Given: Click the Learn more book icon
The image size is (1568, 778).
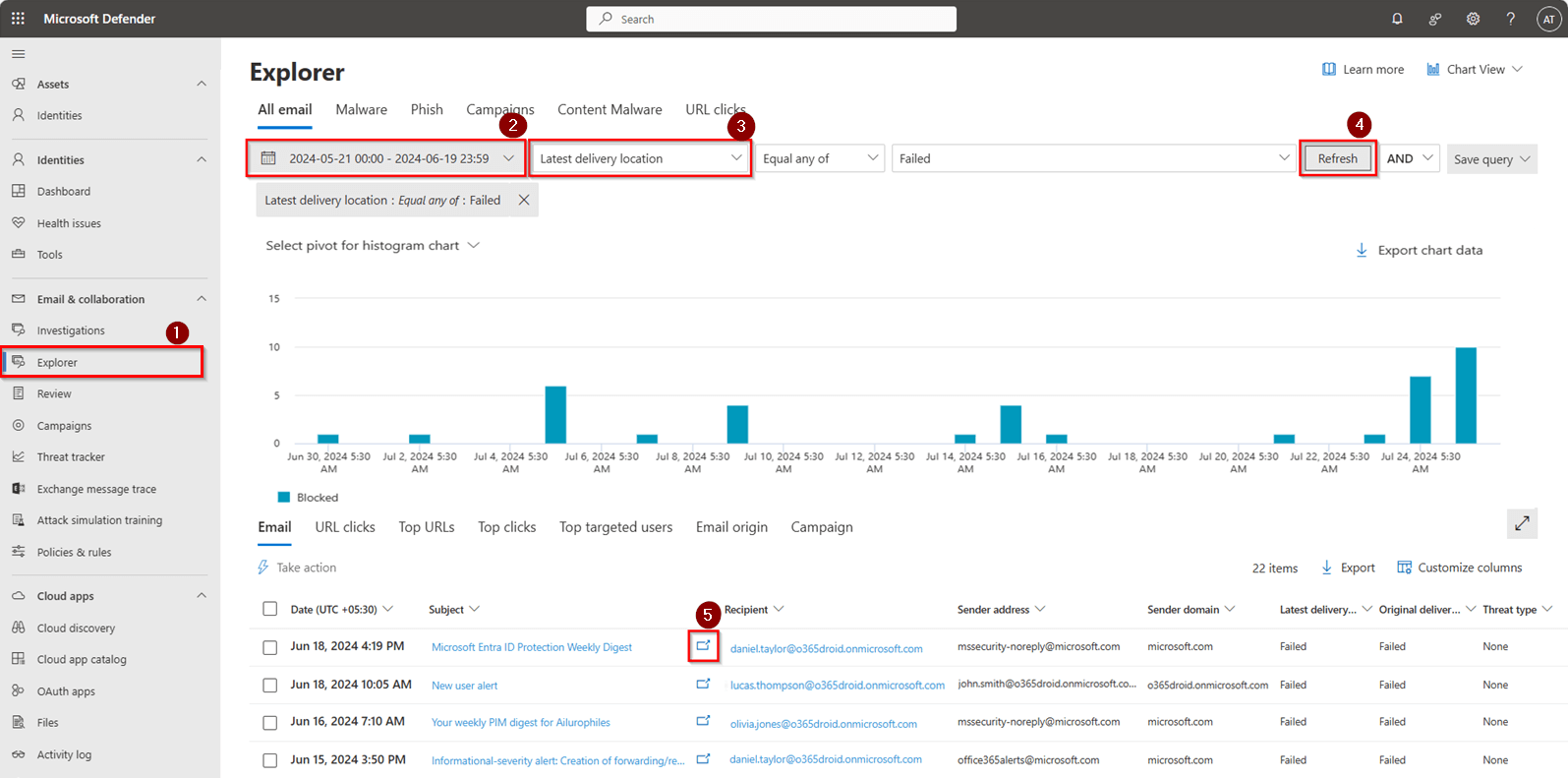Looking at the screenshot, I should [x=1329, y=69].
